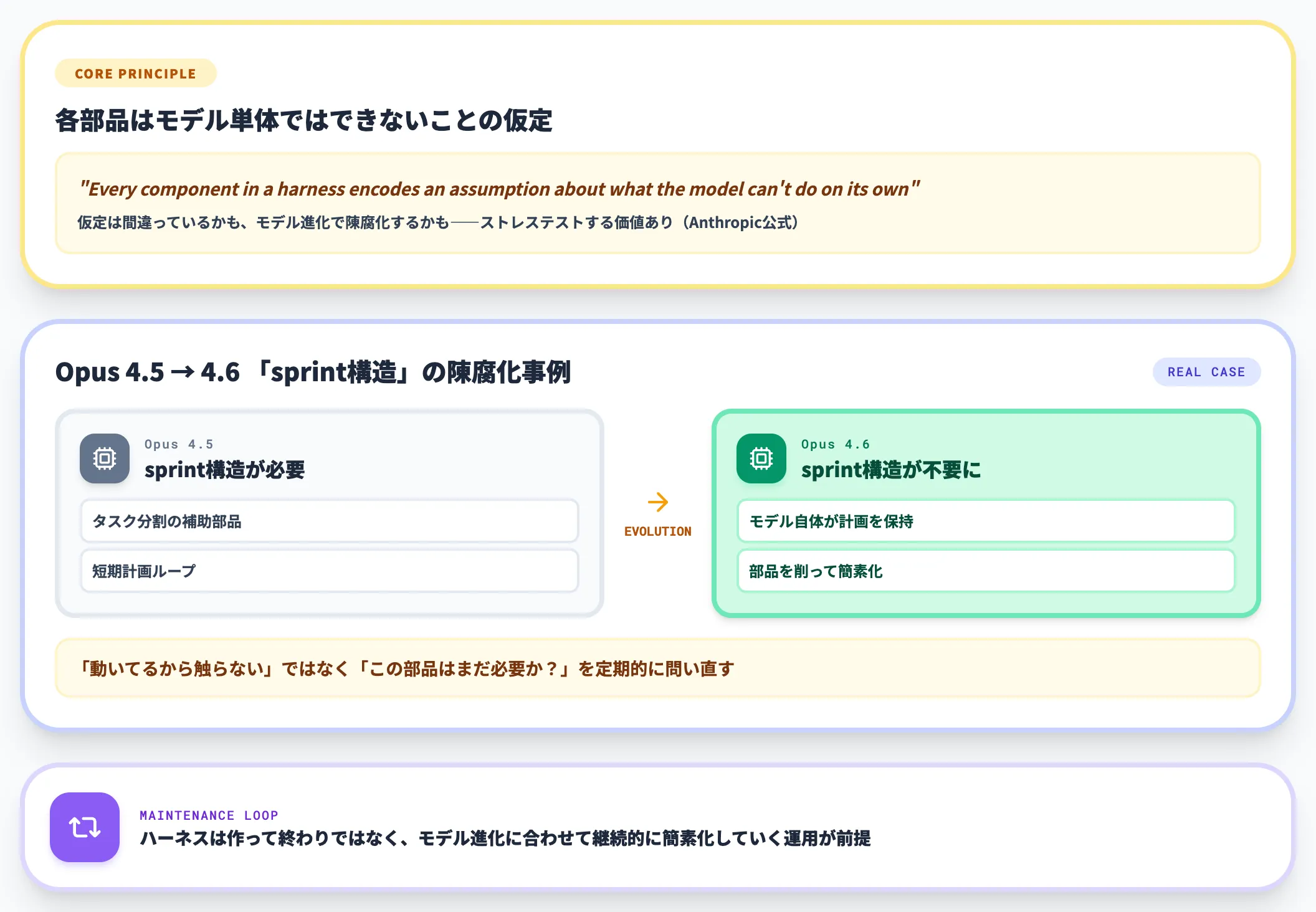Click the Japanese note mentioning Anthropic公式
Viewport: 1316px width, 912px height.
(x=438, y=222)
